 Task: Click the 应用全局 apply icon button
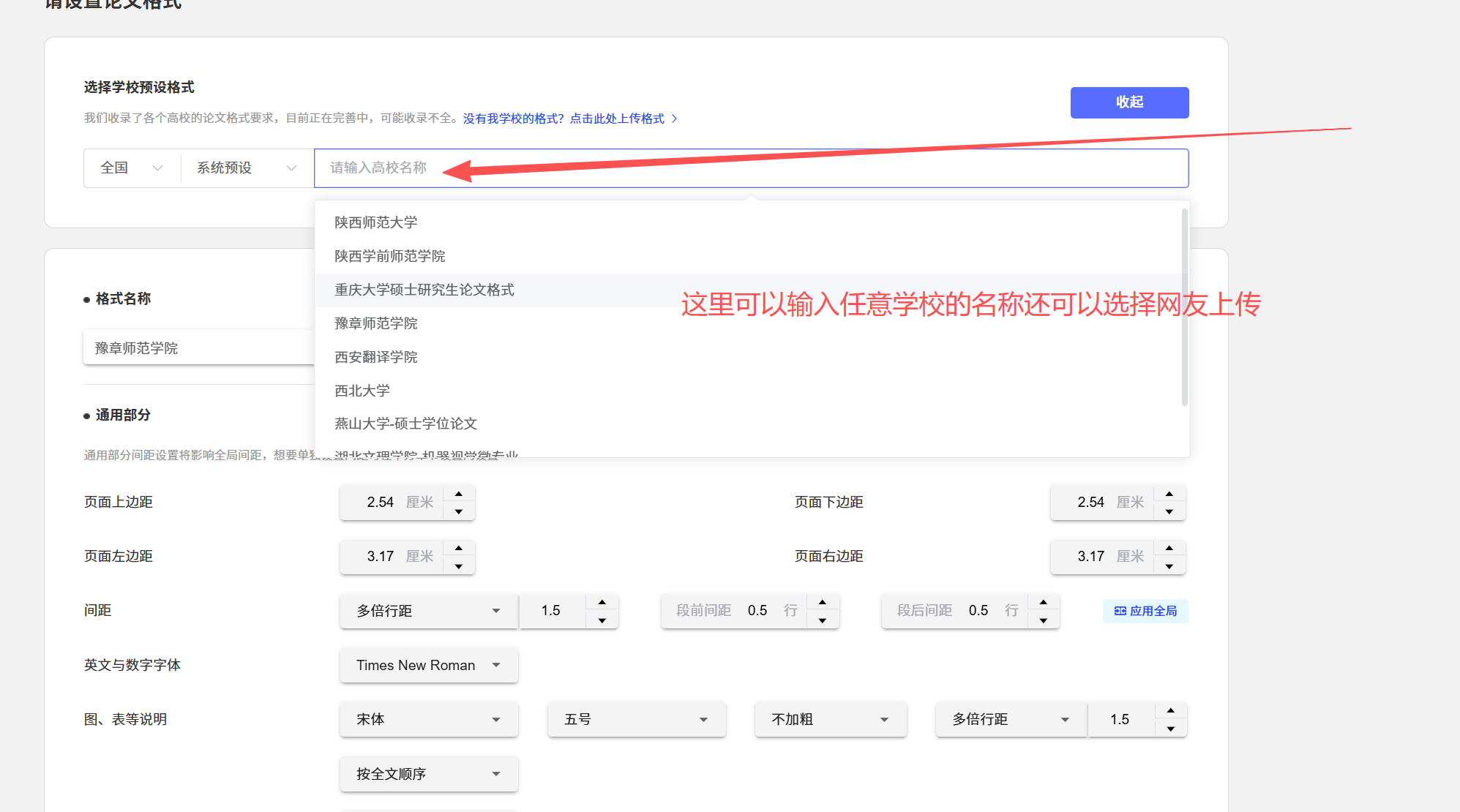pyautogui.click(x=1145, y=611)
